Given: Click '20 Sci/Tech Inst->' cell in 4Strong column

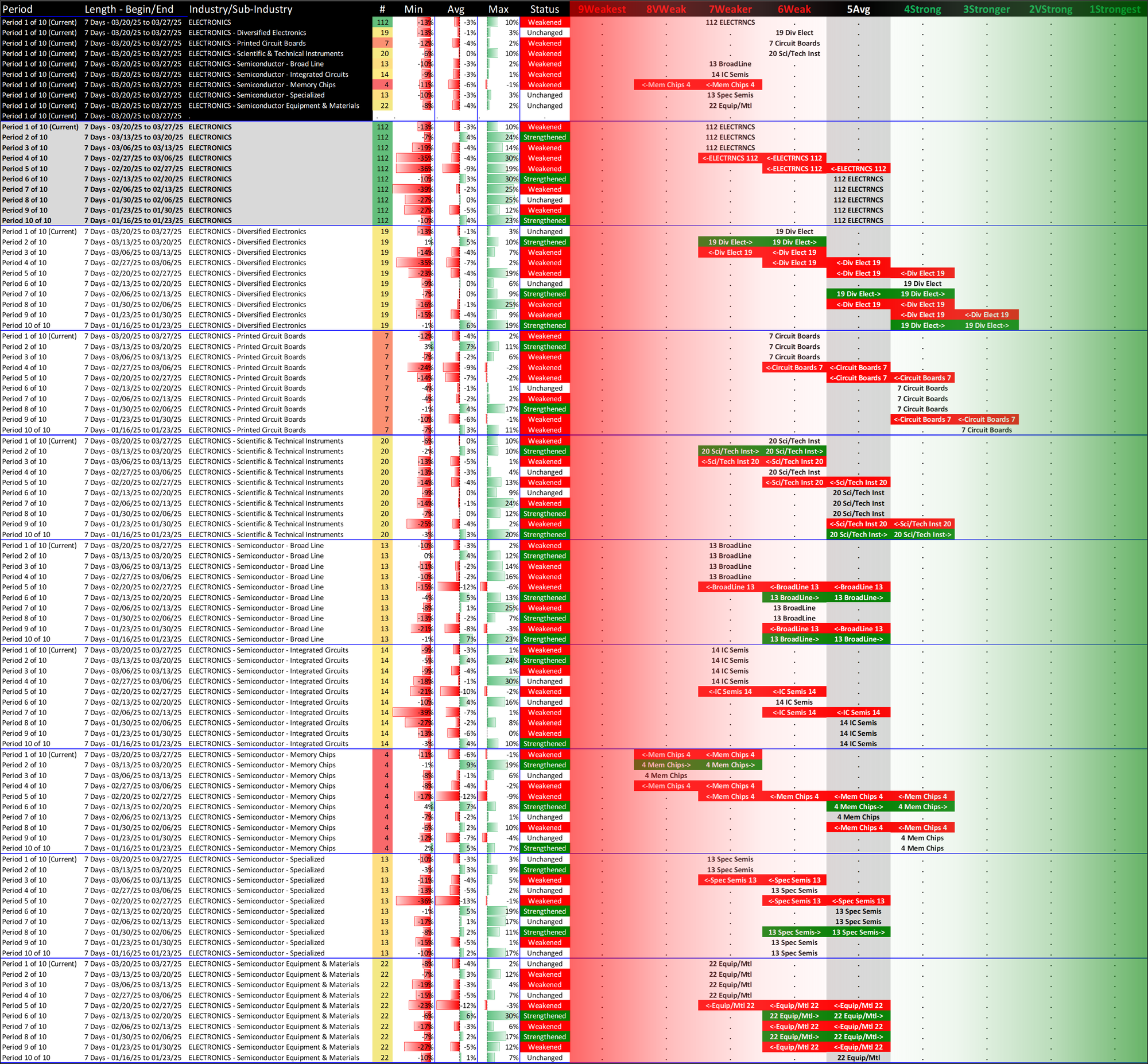Looking at the screenshot, I should point(922,534).
